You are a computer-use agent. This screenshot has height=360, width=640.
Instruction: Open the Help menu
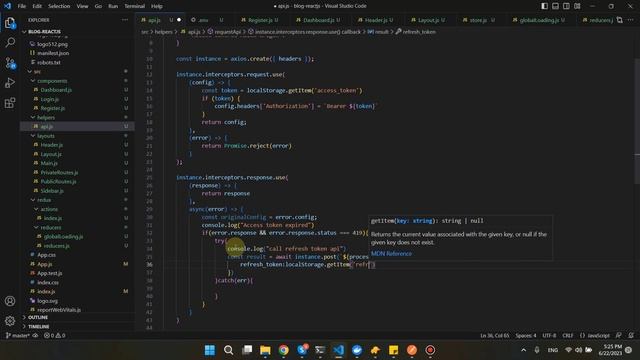(157, 6)
